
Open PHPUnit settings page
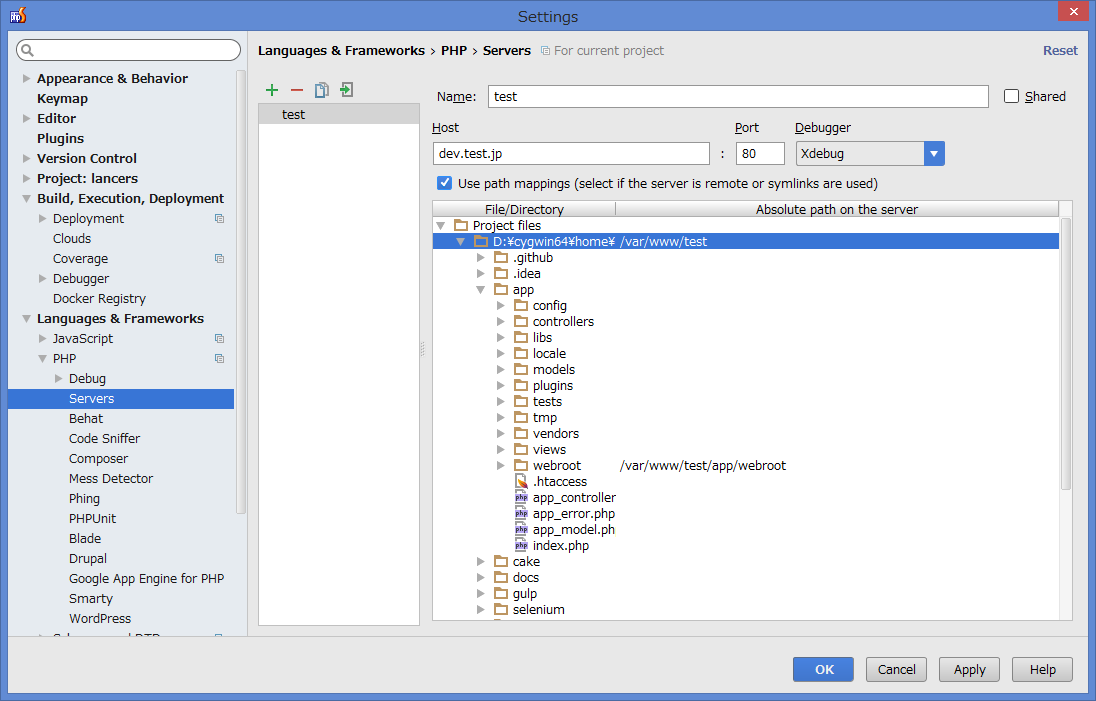[92, 519]
